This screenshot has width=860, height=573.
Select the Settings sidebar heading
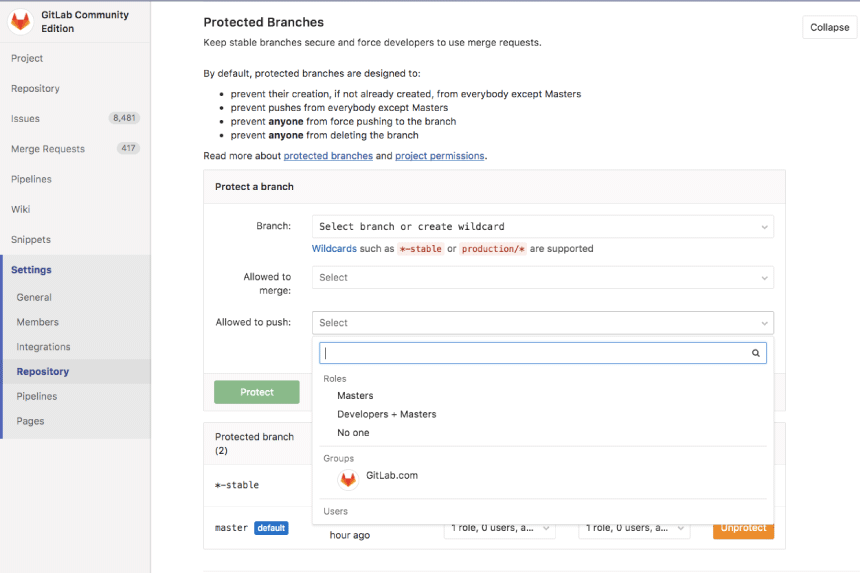tap(31, 269)
